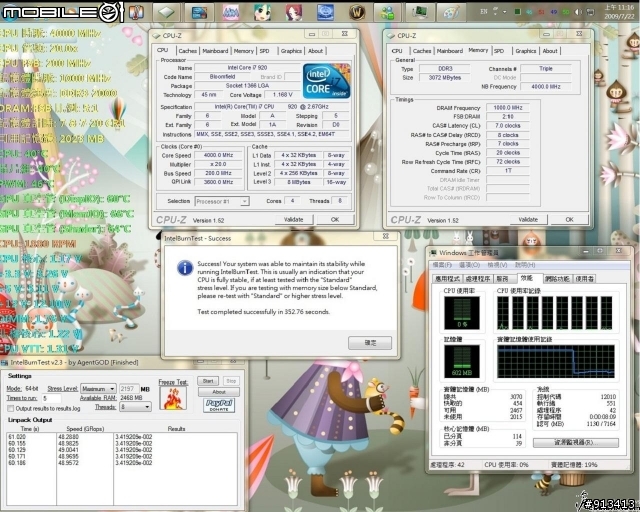
Task: Click the memory 602 MB gauge
Action: coord(462,361)
